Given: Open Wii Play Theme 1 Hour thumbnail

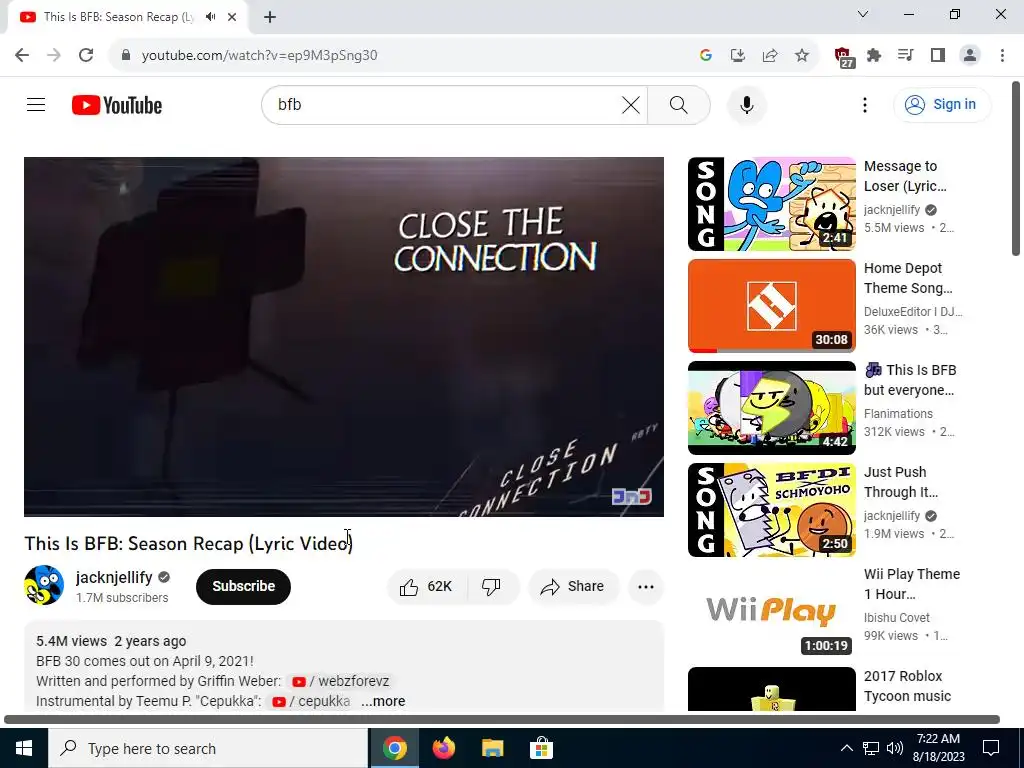Looking at the screenshot, I should (x=771, y=611).
